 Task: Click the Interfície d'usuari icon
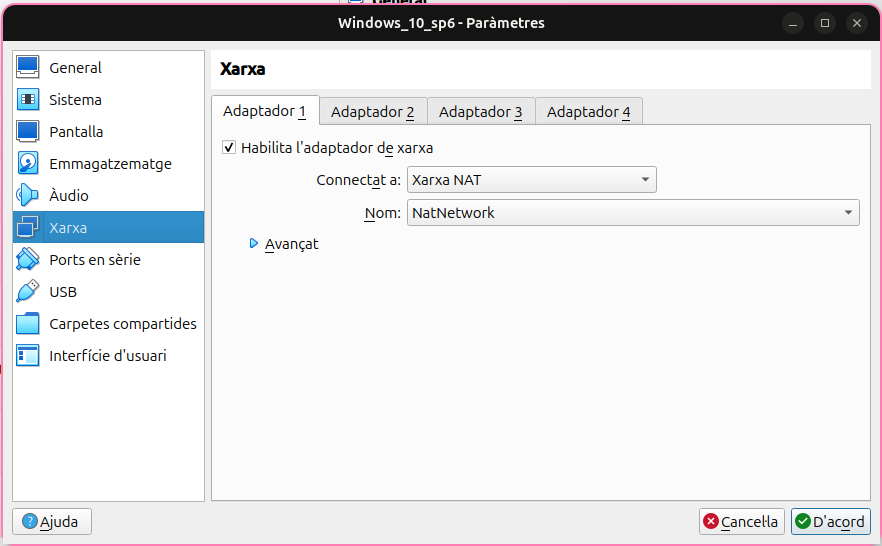(x=28, y=356)
